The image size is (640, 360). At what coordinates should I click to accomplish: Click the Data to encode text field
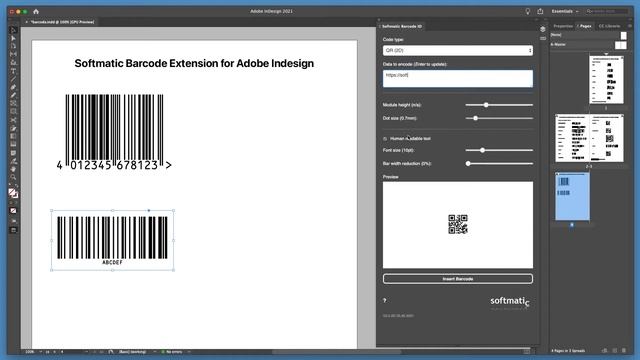click(x=458, y=78)
